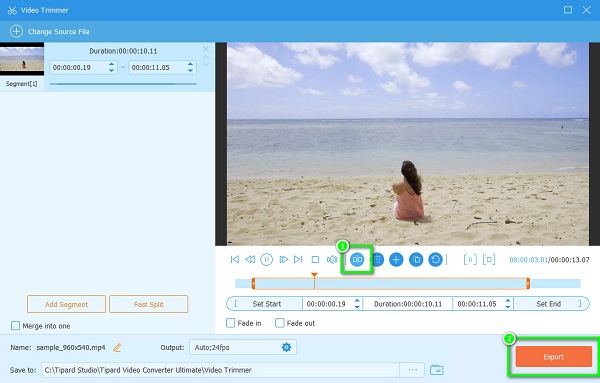Image resolution: width=600 pixels, height=383 pixels.
Task: Click the bracketed stop-segment icon
Action: click(489, 260)
